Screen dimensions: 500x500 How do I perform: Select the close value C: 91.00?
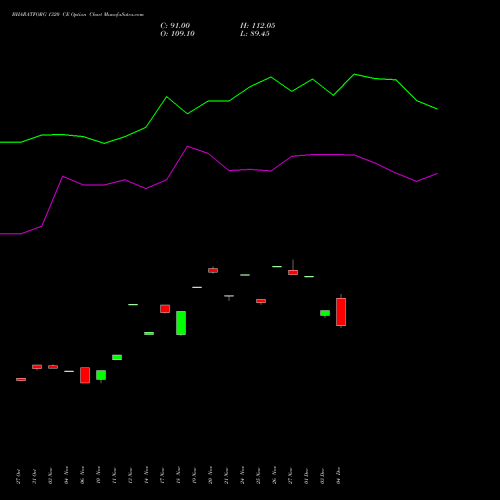[175, 26]
